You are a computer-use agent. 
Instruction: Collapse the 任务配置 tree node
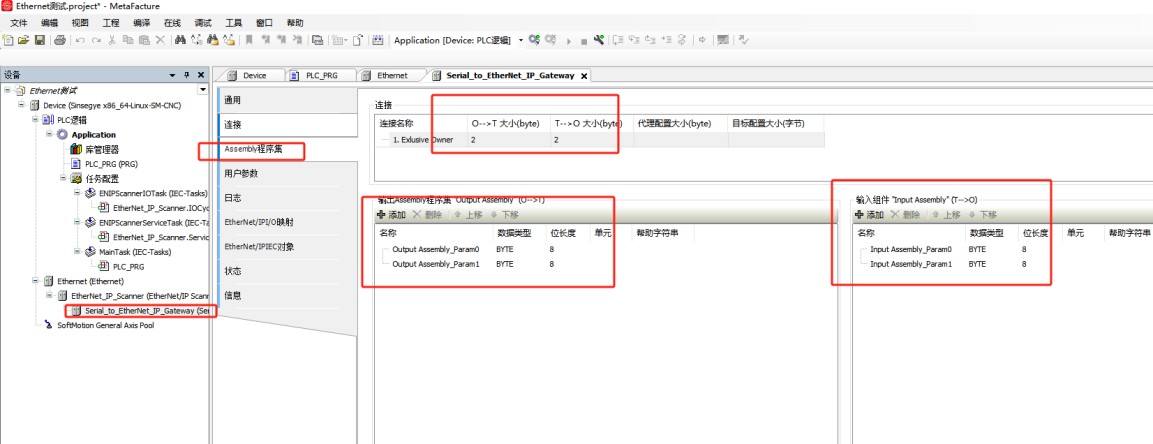pos(62,178)
